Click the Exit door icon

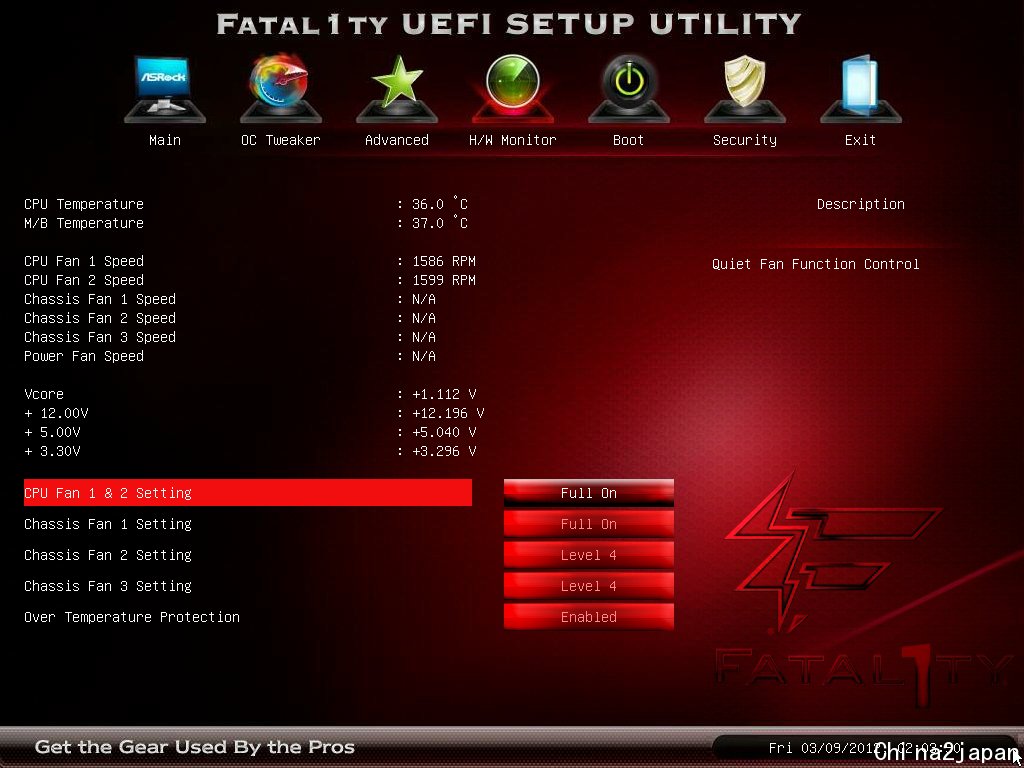861,89
